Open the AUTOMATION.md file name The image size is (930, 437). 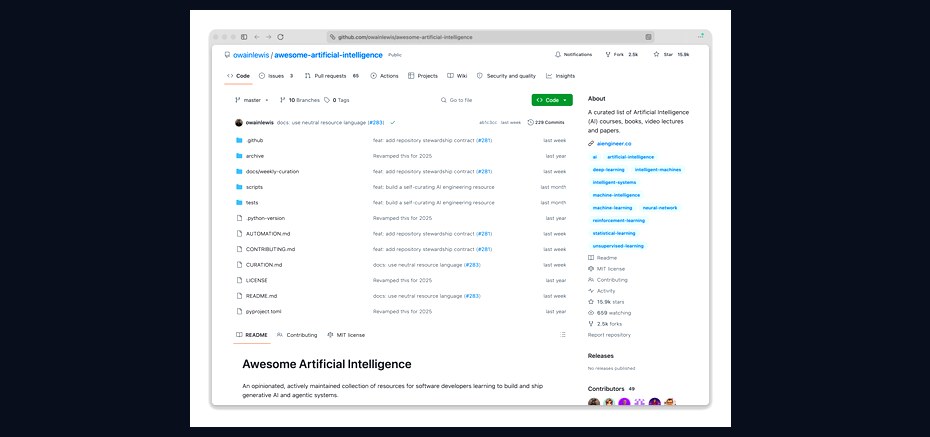pos(267,234)
